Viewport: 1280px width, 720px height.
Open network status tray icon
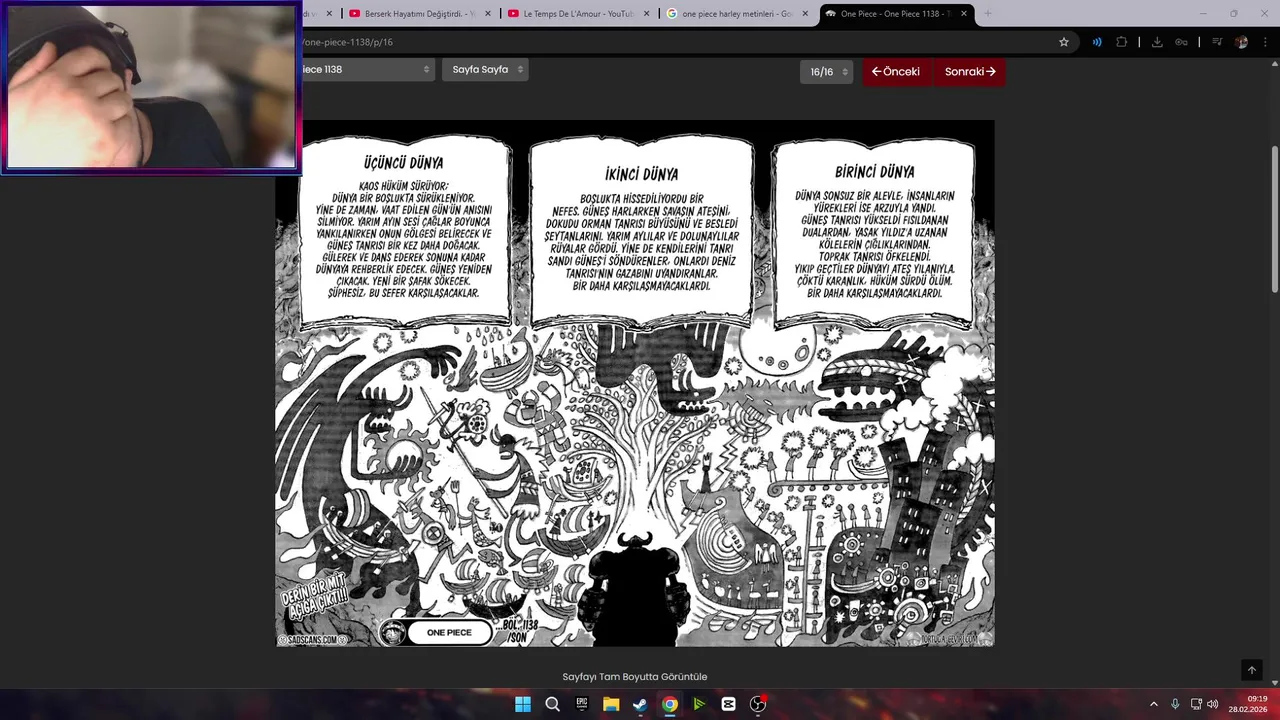1196,704
